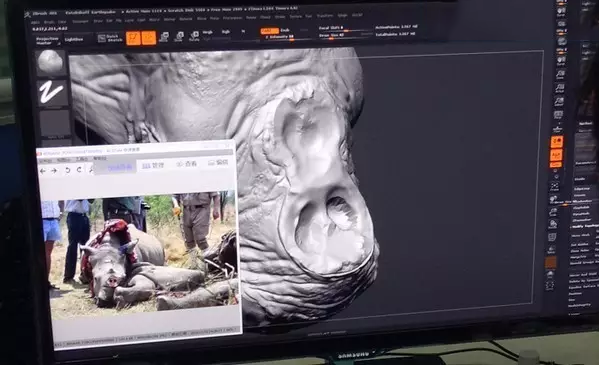Viewport: 599px width, 365px height.
Task: Open the current brush thumbnail picker
Action: 51,63
